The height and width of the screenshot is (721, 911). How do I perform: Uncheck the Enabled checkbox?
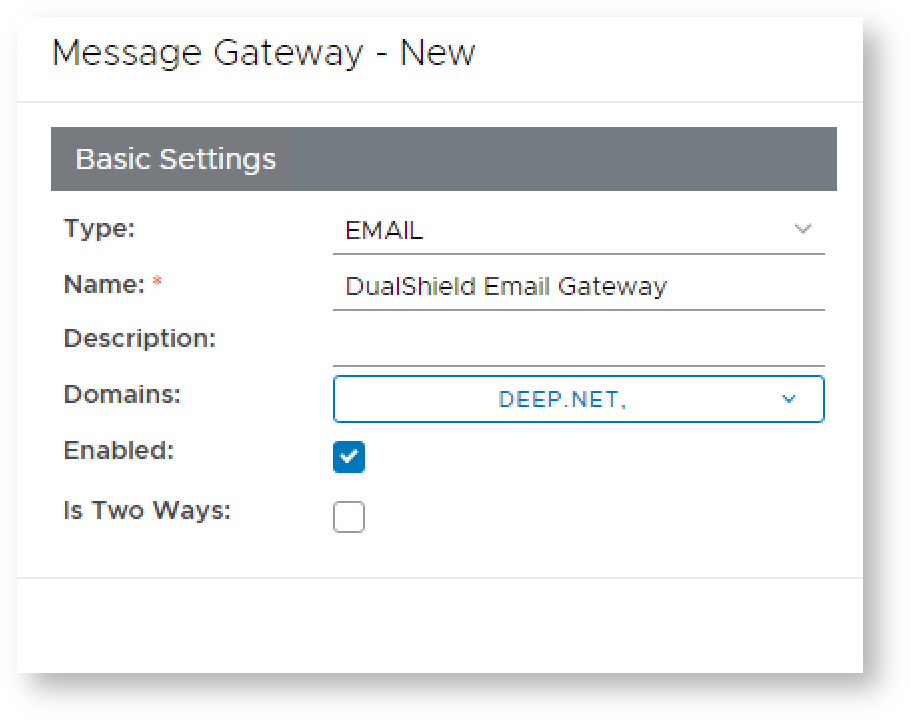pyautogui.click(x=349, y=457)
